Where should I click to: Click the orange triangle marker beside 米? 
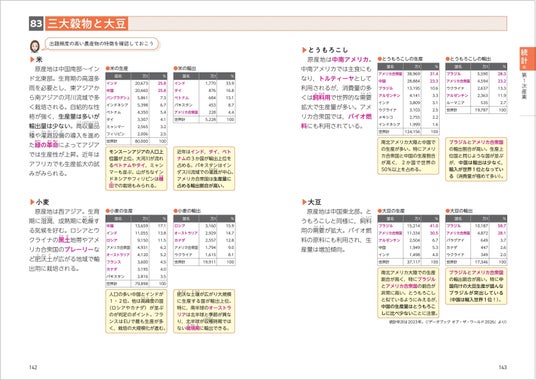click(x=32, y=59)
